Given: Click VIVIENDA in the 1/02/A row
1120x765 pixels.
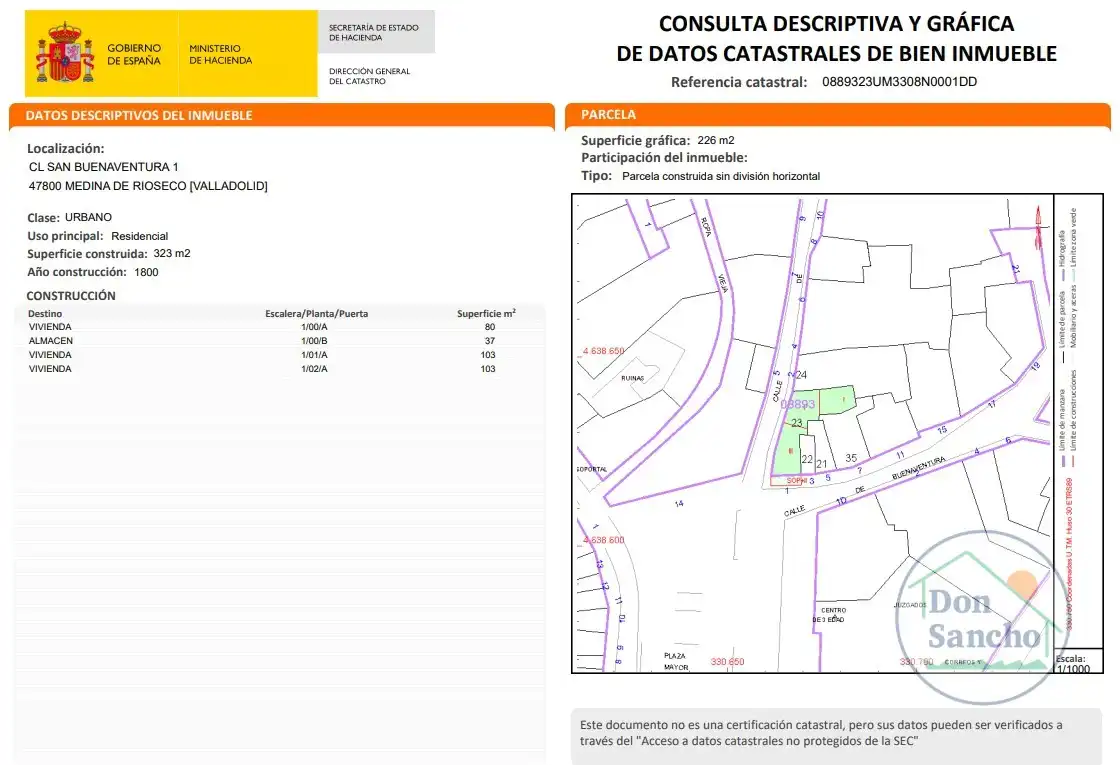Looking at the screenshot, I should click(50, 369).
